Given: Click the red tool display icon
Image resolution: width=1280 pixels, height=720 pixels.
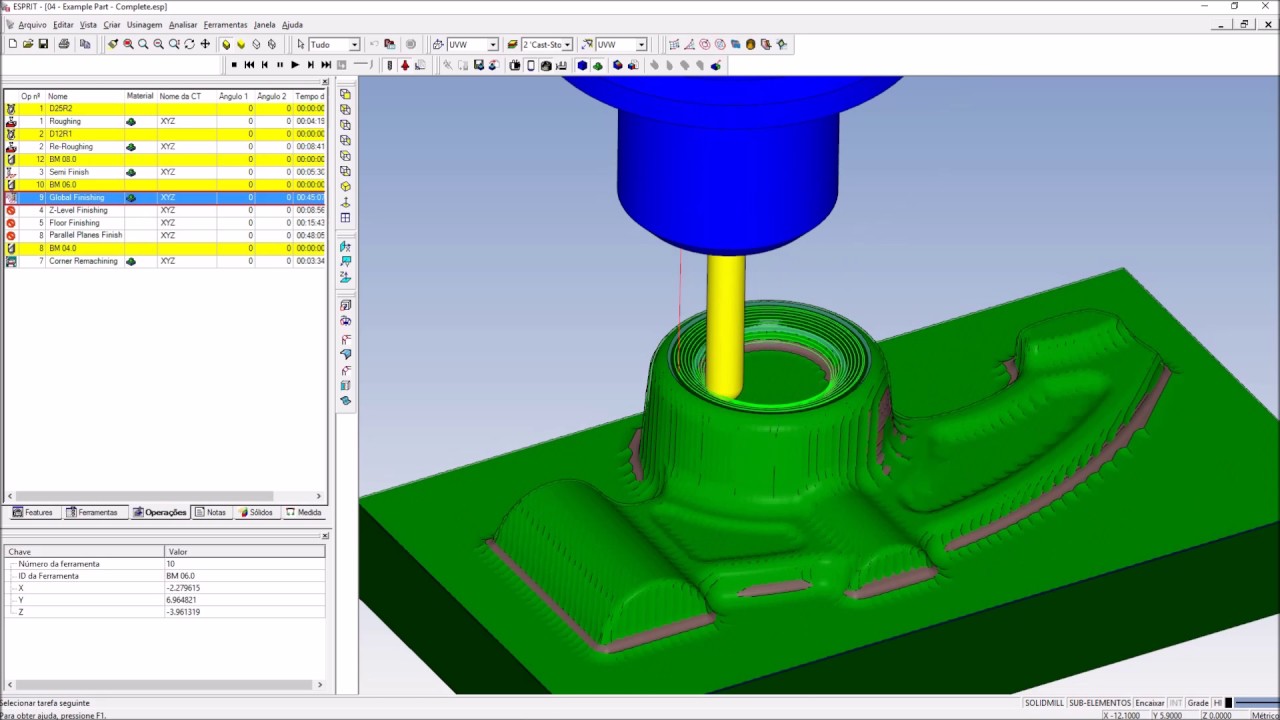Looking at the screenshot, I should 404,65.
